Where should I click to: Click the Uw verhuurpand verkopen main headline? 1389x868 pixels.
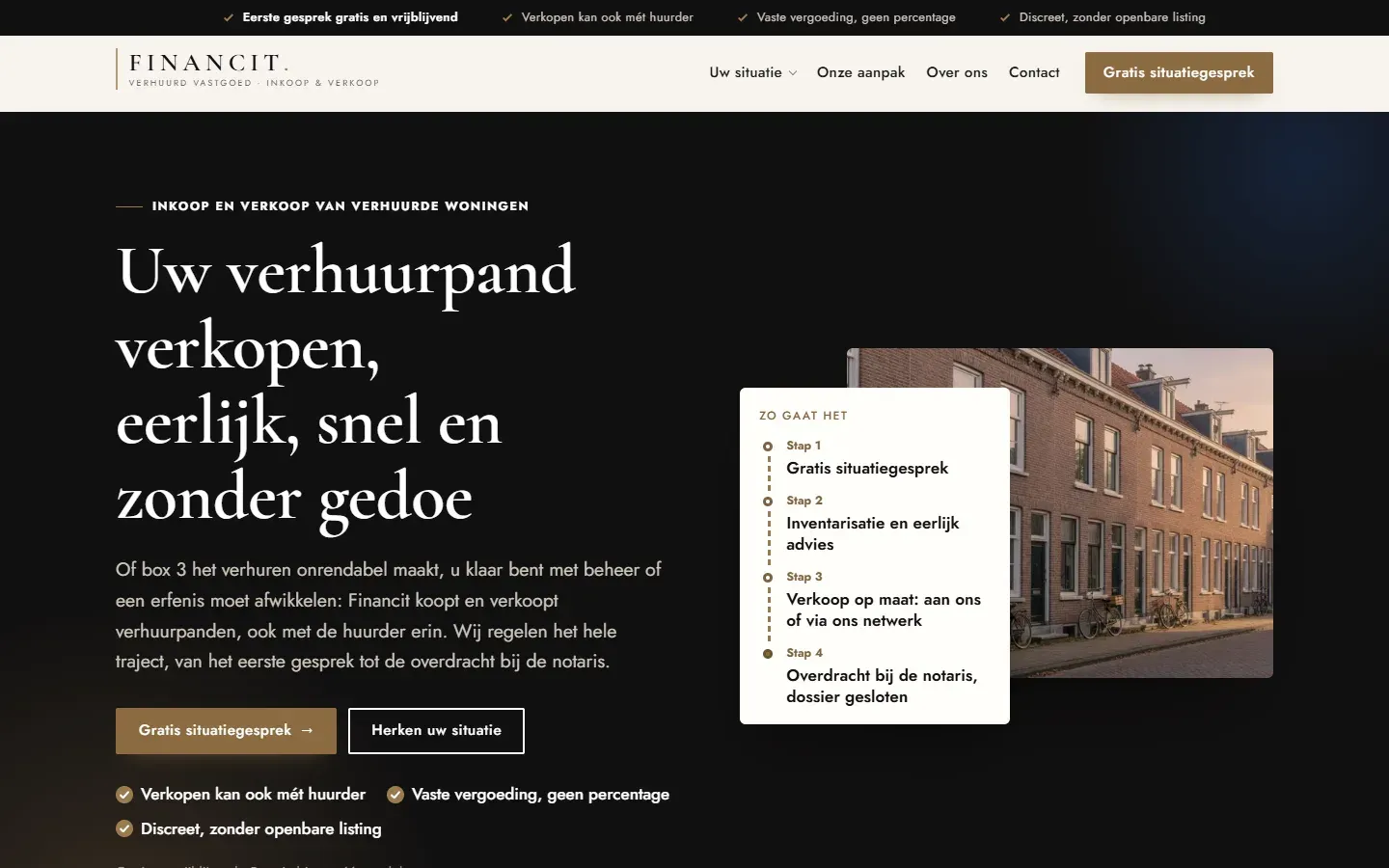pos(345,386)
